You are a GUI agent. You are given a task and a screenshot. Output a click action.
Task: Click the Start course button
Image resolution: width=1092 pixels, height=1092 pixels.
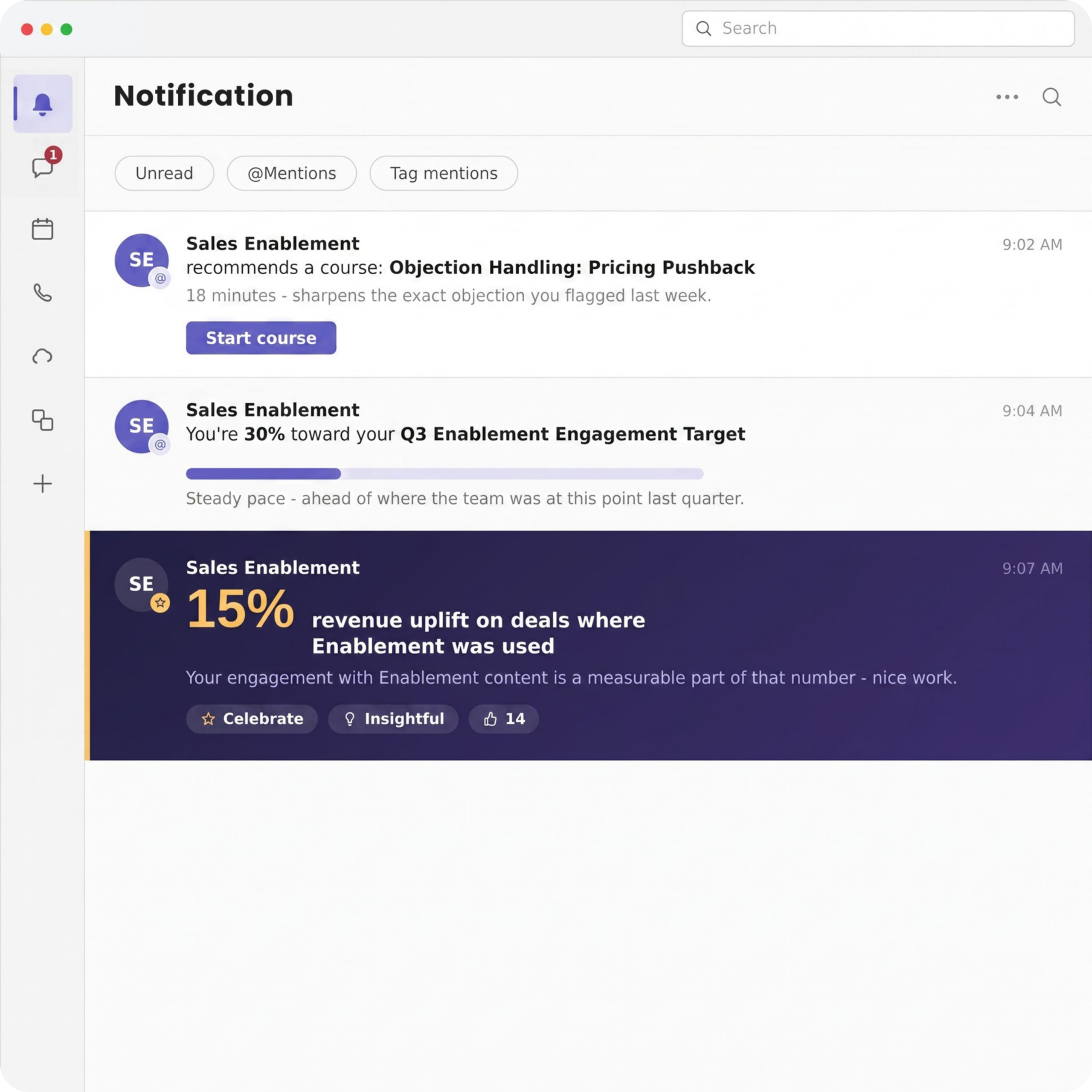[261, 338]
